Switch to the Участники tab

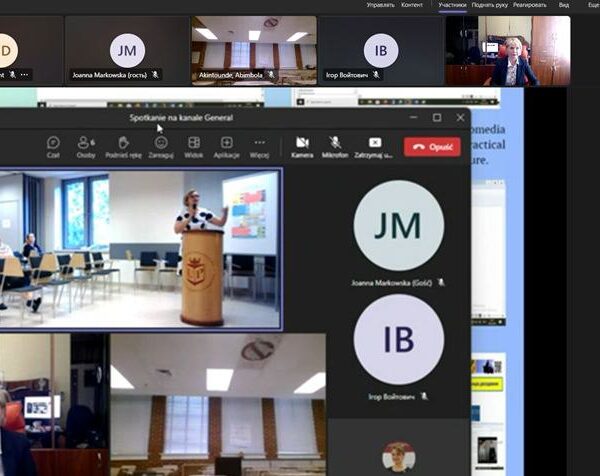point(452,5)
